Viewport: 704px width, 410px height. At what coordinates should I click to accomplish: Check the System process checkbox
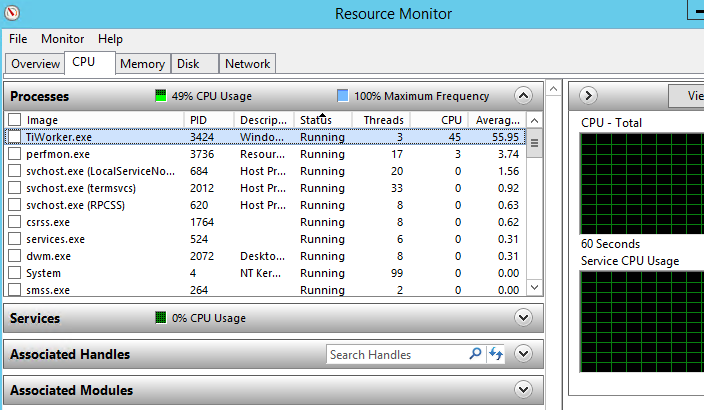(x=14, y=273)
